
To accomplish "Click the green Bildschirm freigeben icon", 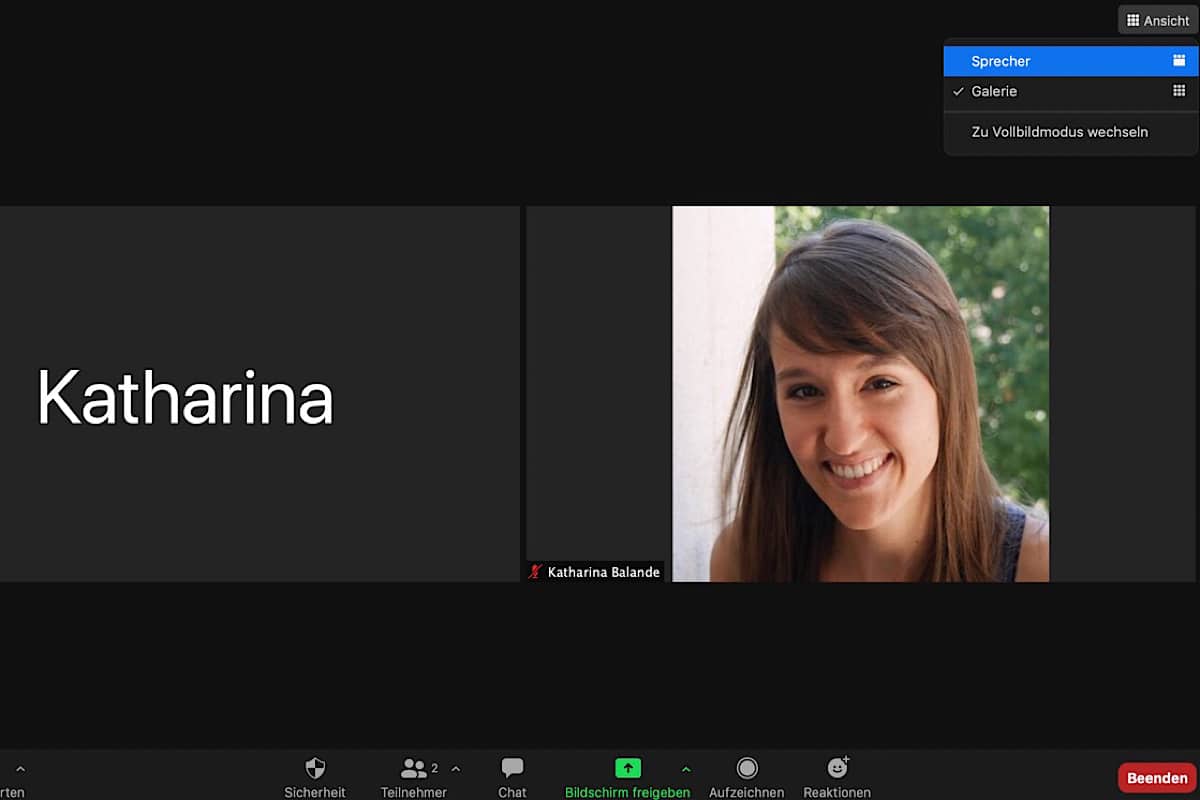I will [627, 768].
